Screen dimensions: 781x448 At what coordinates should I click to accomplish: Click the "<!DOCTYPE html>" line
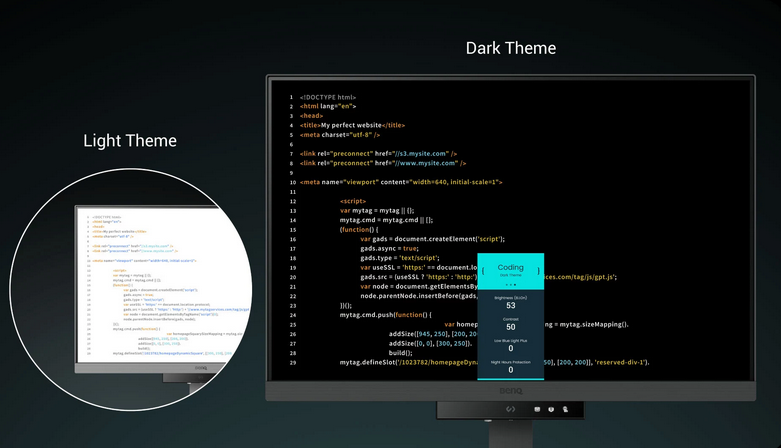pyautogui.click(x=328, y=97)
